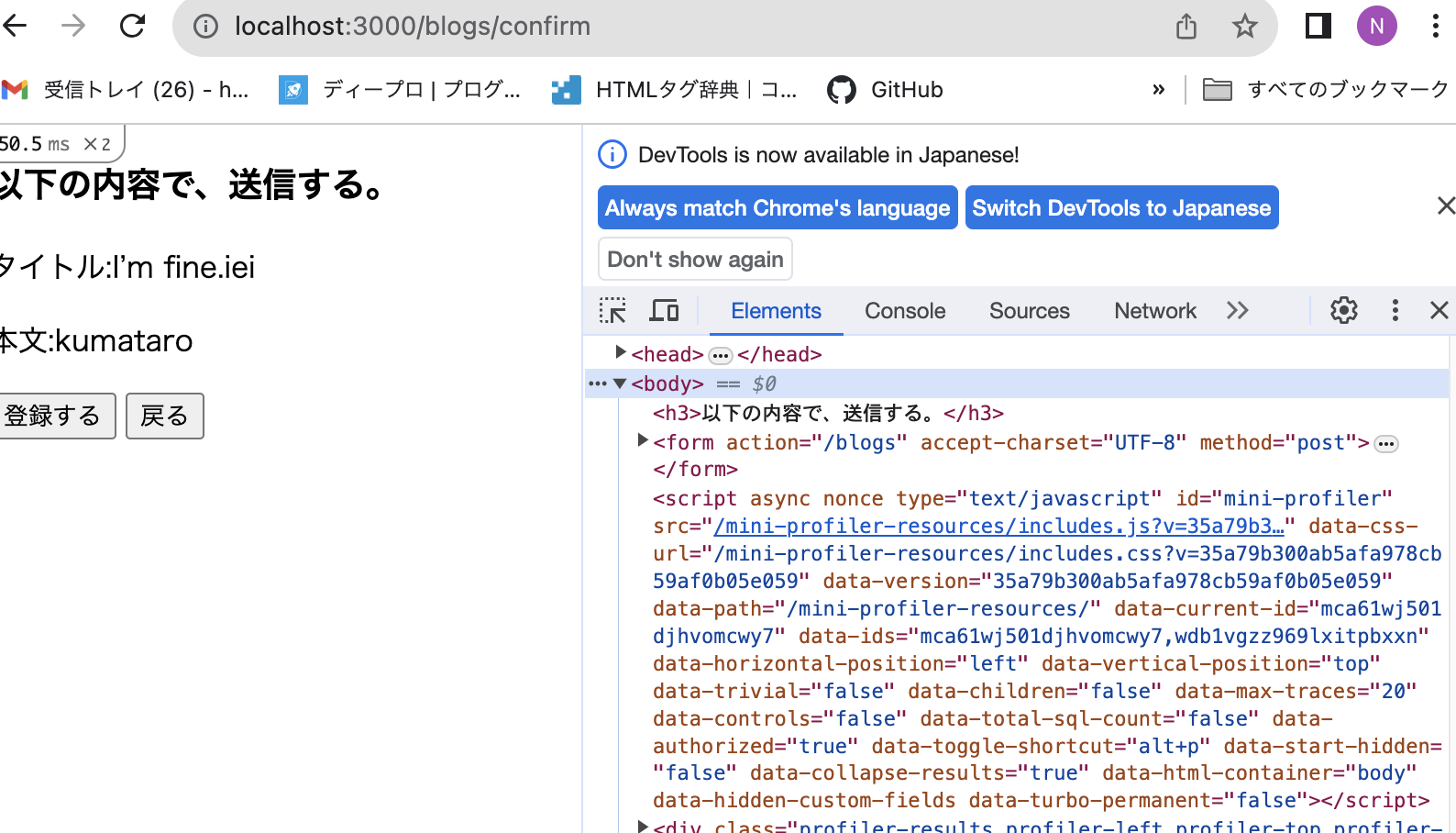Click Switch DevTools to Japanese
This screenshot has height=833, width=1456.
[x=1121, y=208]
